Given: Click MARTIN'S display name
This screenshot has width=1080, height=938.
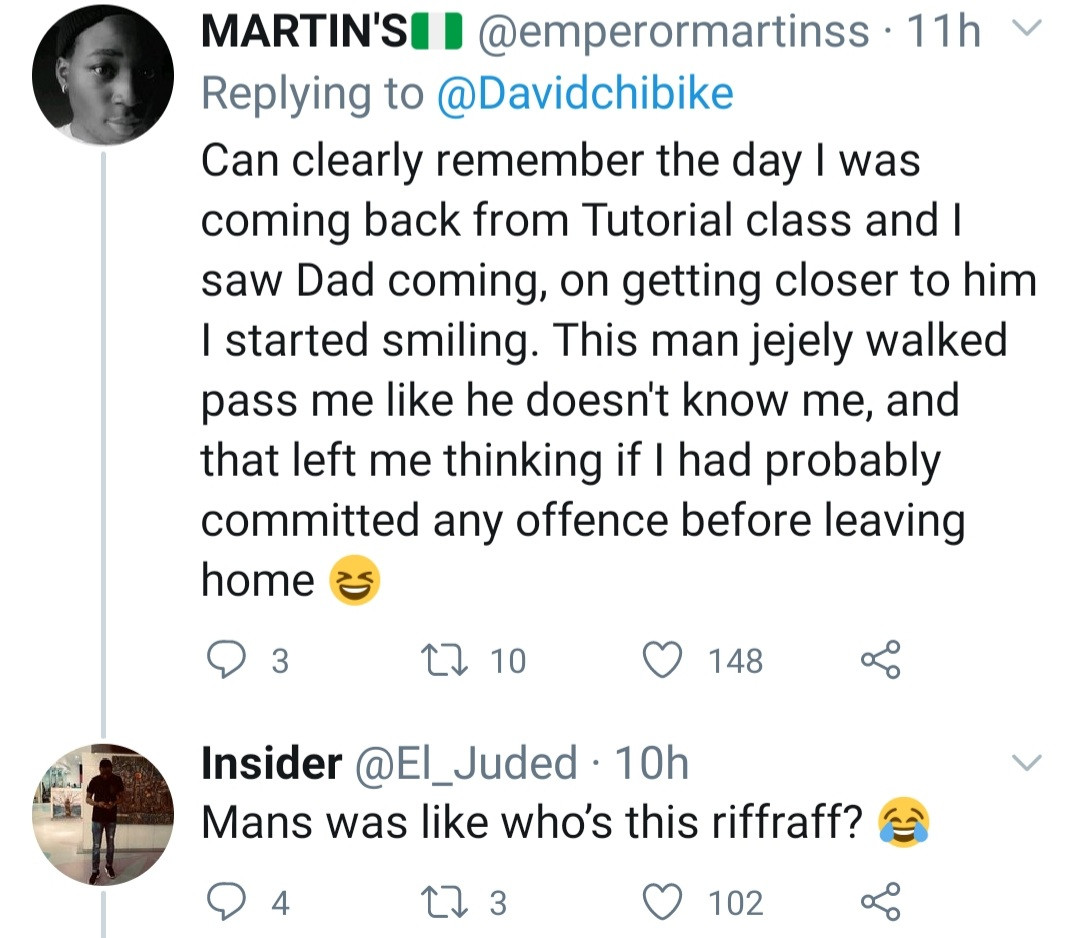Looking at the screenshot, I should pos(302,32).
